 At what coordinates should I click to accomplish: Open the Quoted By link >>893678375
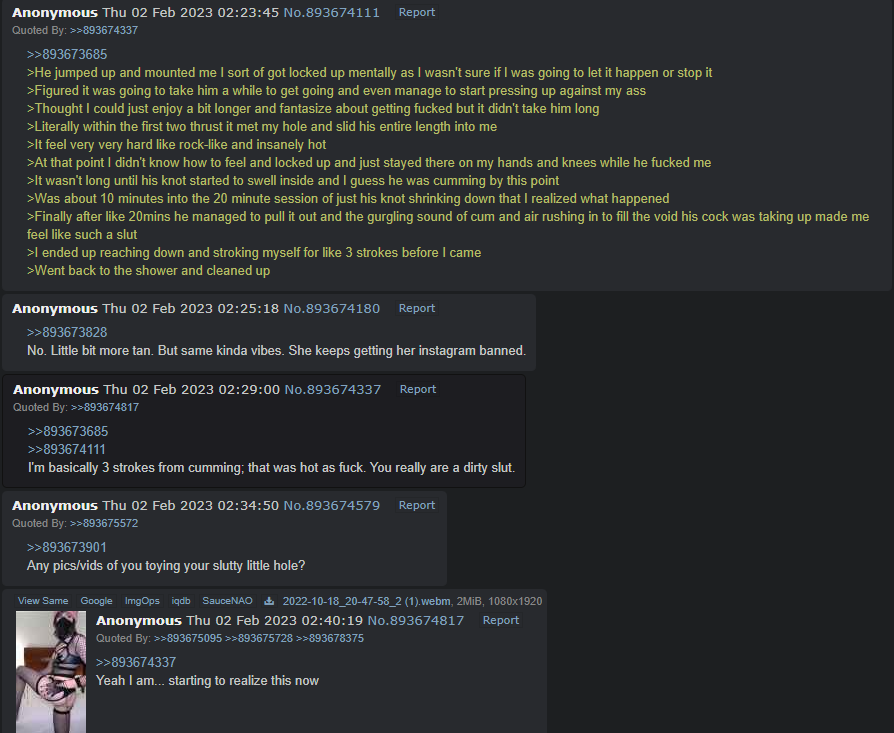(x=330, y=638)
